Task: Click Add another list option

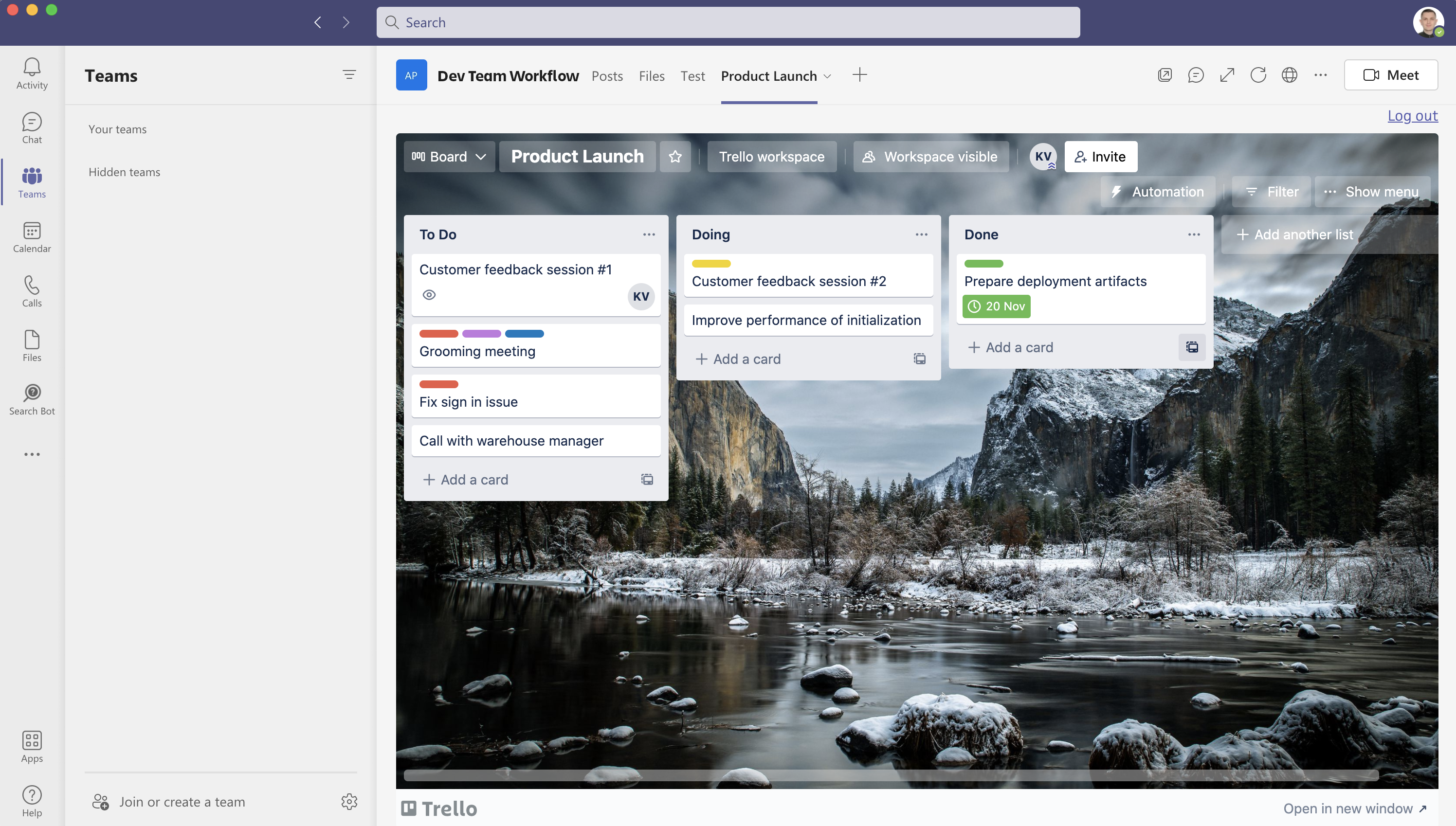Action: pyautogui.click(x=1294, y=234)
